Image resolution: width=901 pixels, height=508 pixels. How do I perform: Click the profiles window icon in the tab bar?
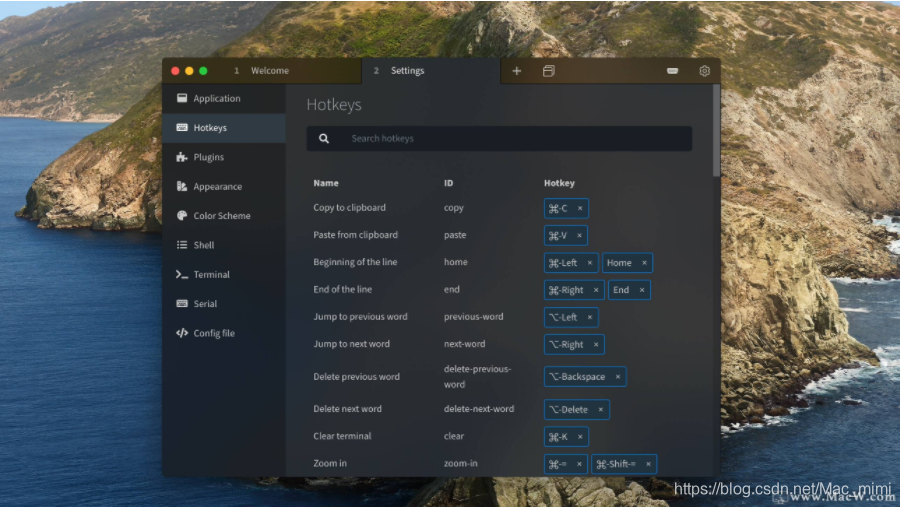coord(549,71)
